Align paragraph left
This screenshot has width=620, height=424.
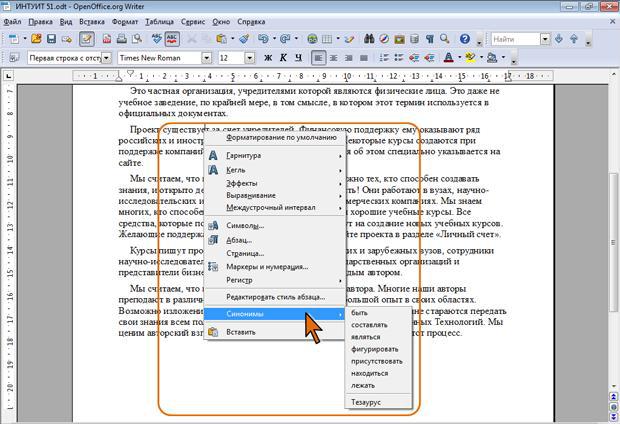[318, 58]
